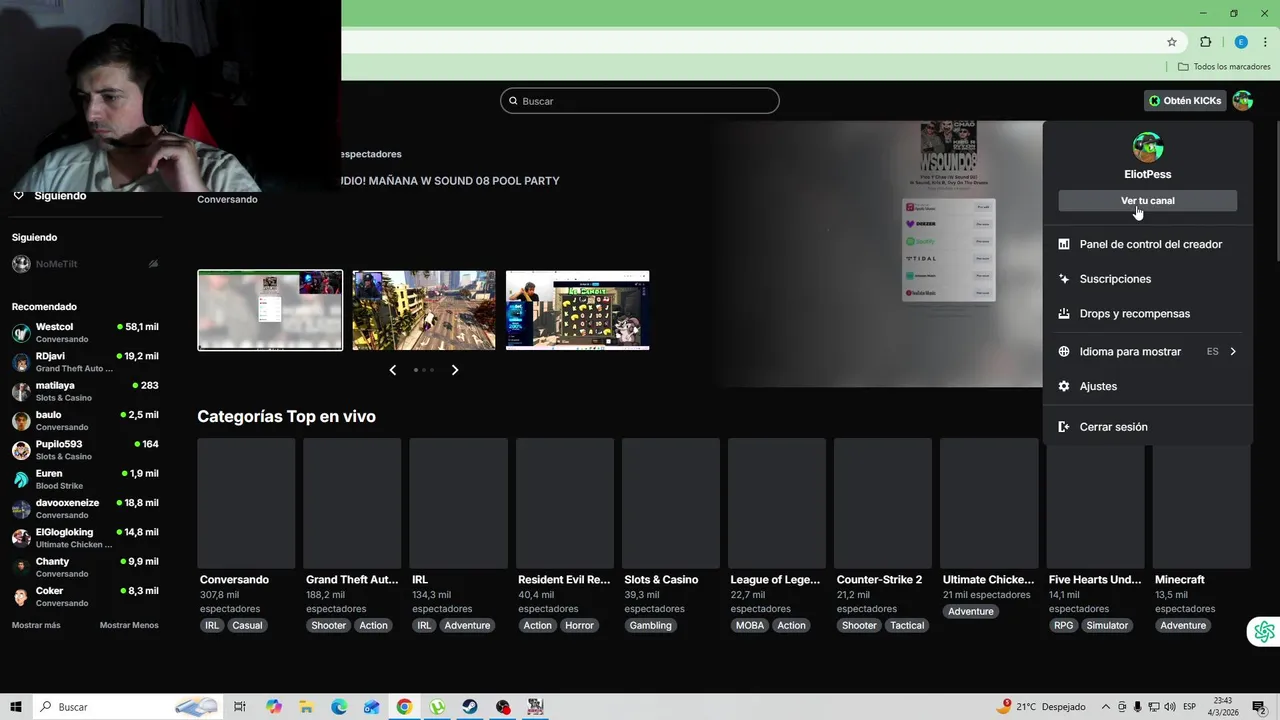Open Copilot from the taskbar
1280x720 pixels.
click(273, 707)
